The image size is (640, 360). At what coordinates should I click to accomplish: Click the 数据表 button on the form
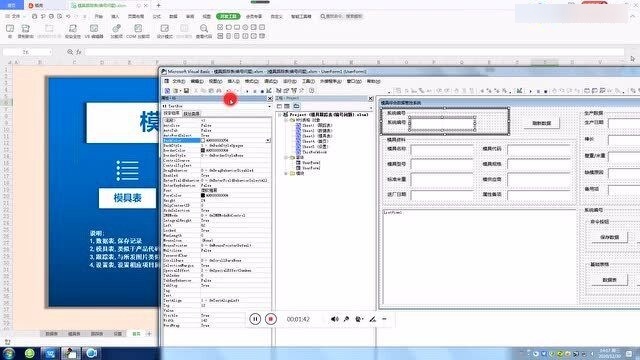tap(609, 280)
